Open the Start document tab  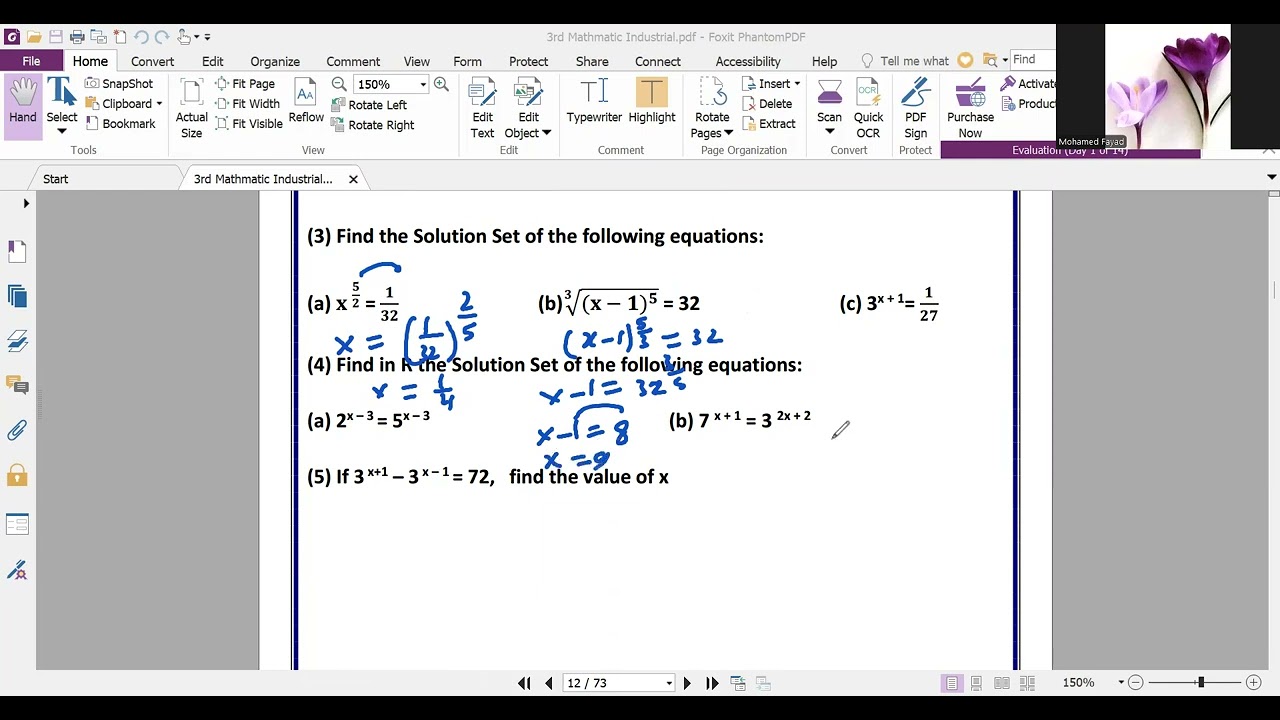56,179
